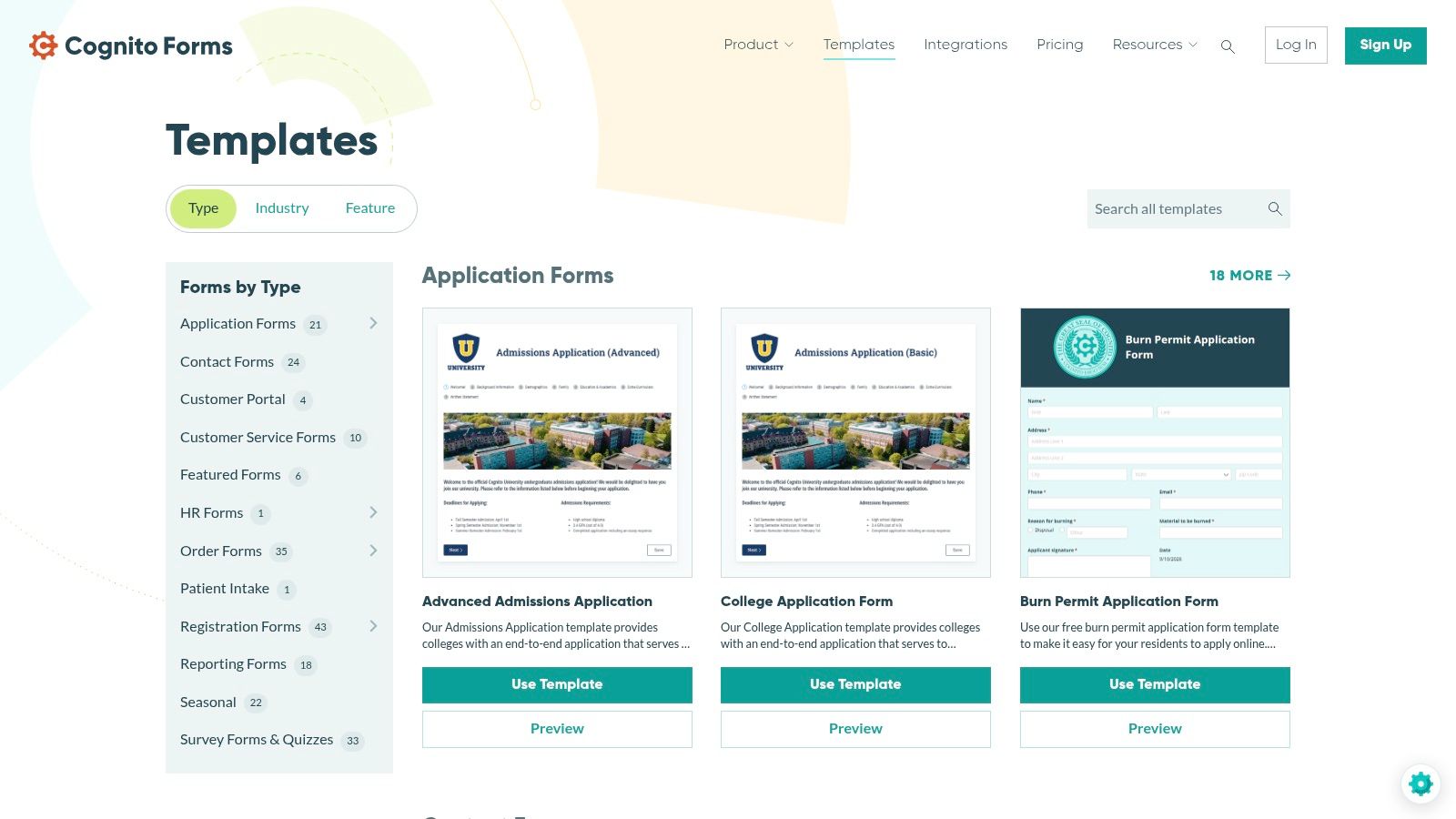Preview the College Application Form template
The image size is (1456, 819).
tap(855, 729)
